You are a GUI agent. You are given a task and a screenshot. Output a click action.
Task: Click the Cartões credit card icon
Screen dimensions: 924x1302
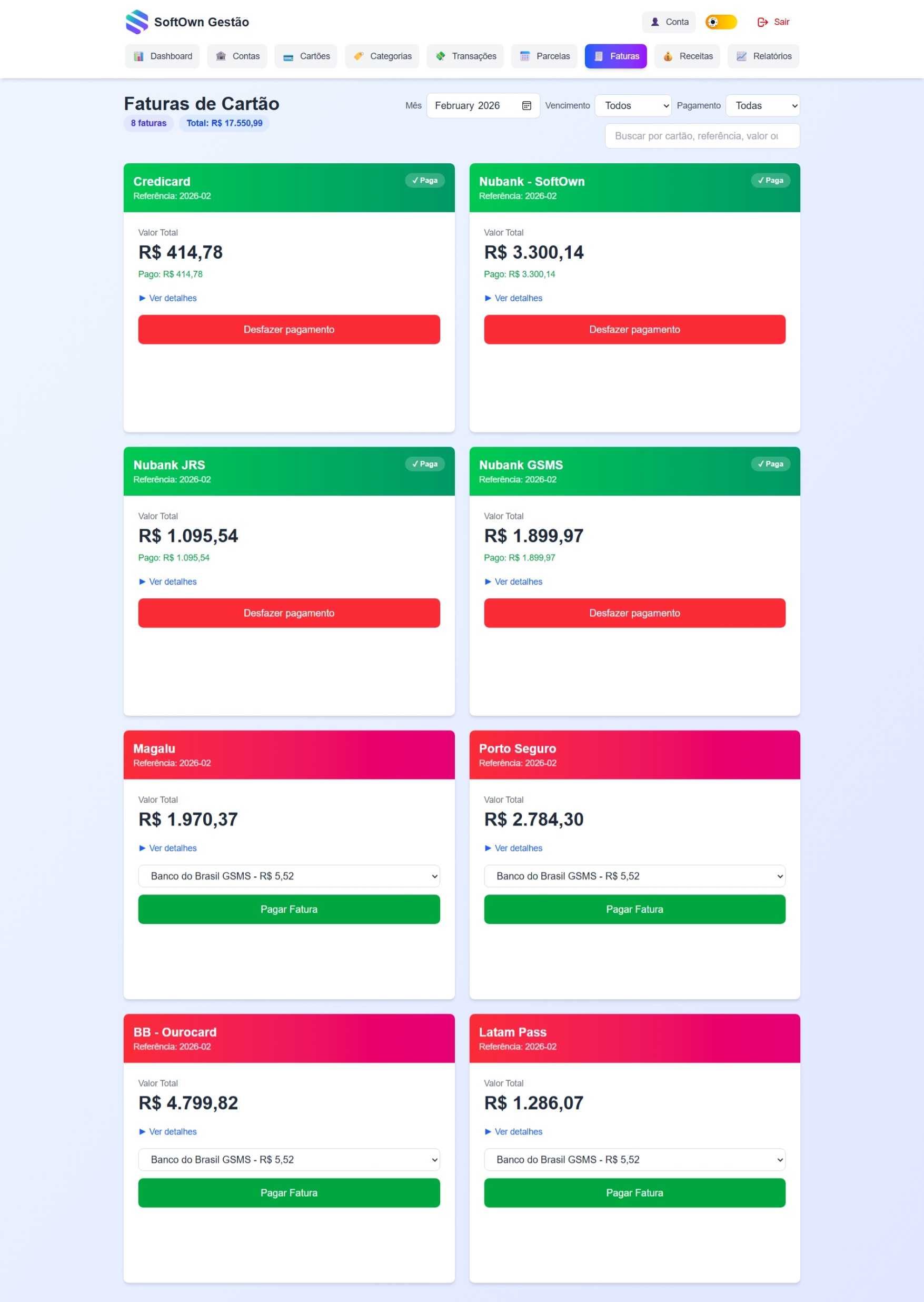289,56
